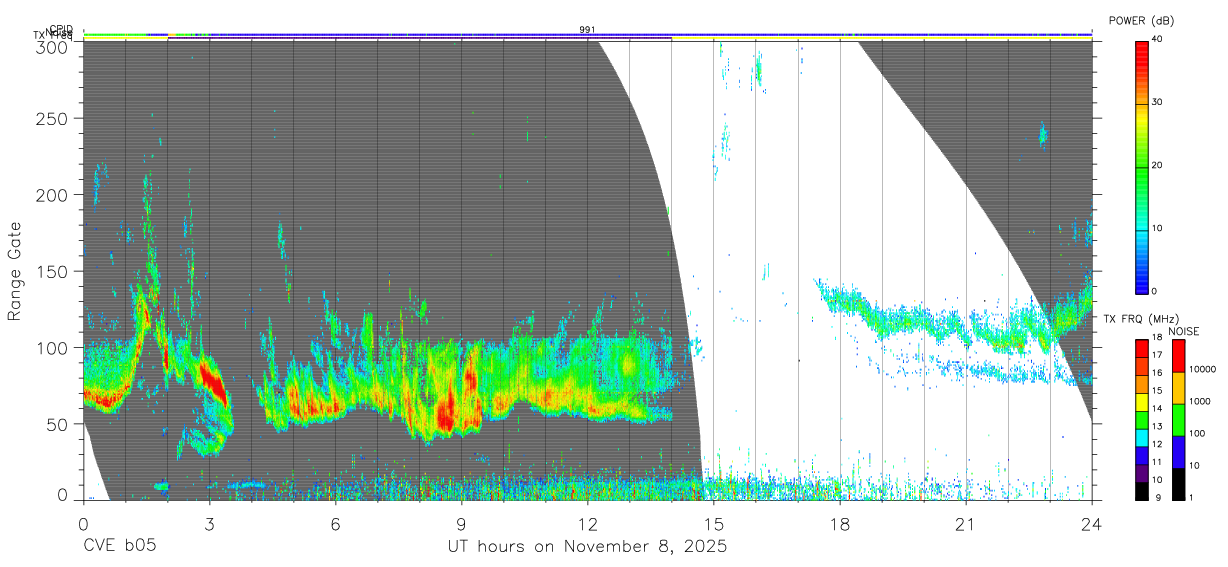
Task: Click the '250' y-axis tick label
Action: pos(54,119)
